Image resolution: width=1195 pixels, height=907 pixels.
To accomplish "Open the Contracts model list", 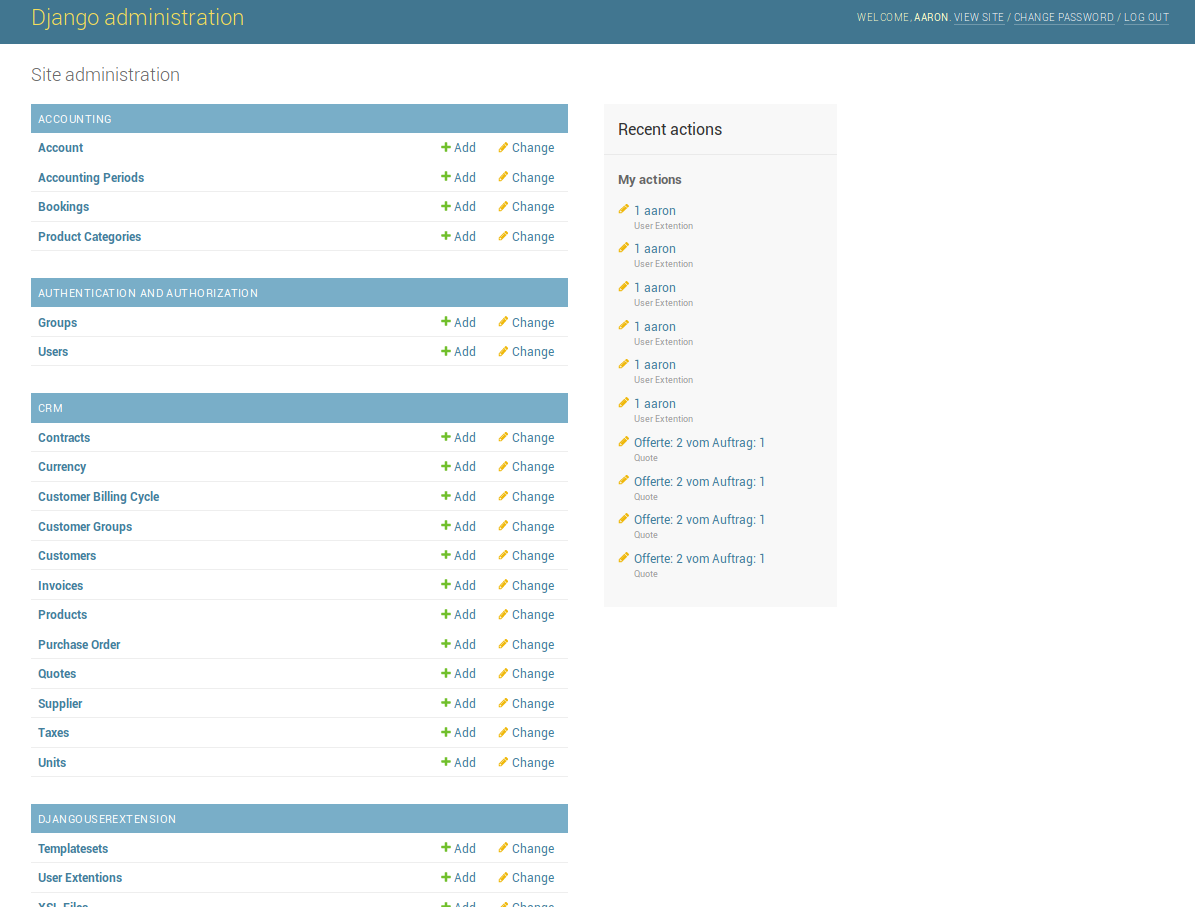I will [x=64, y=437].
